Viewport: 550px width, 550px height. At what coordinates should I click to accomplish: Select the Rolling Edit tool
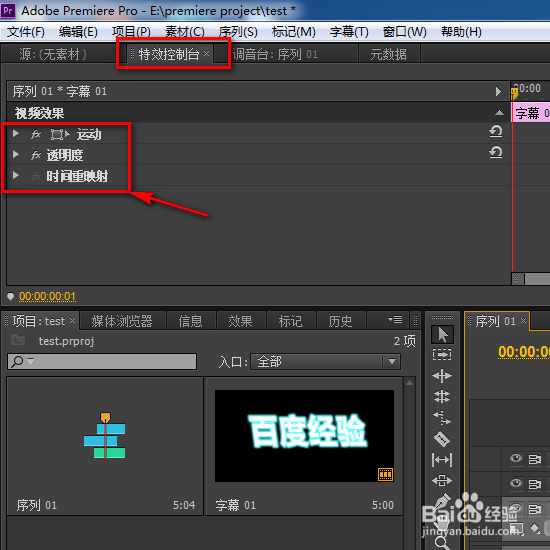[x=442, y=397]
